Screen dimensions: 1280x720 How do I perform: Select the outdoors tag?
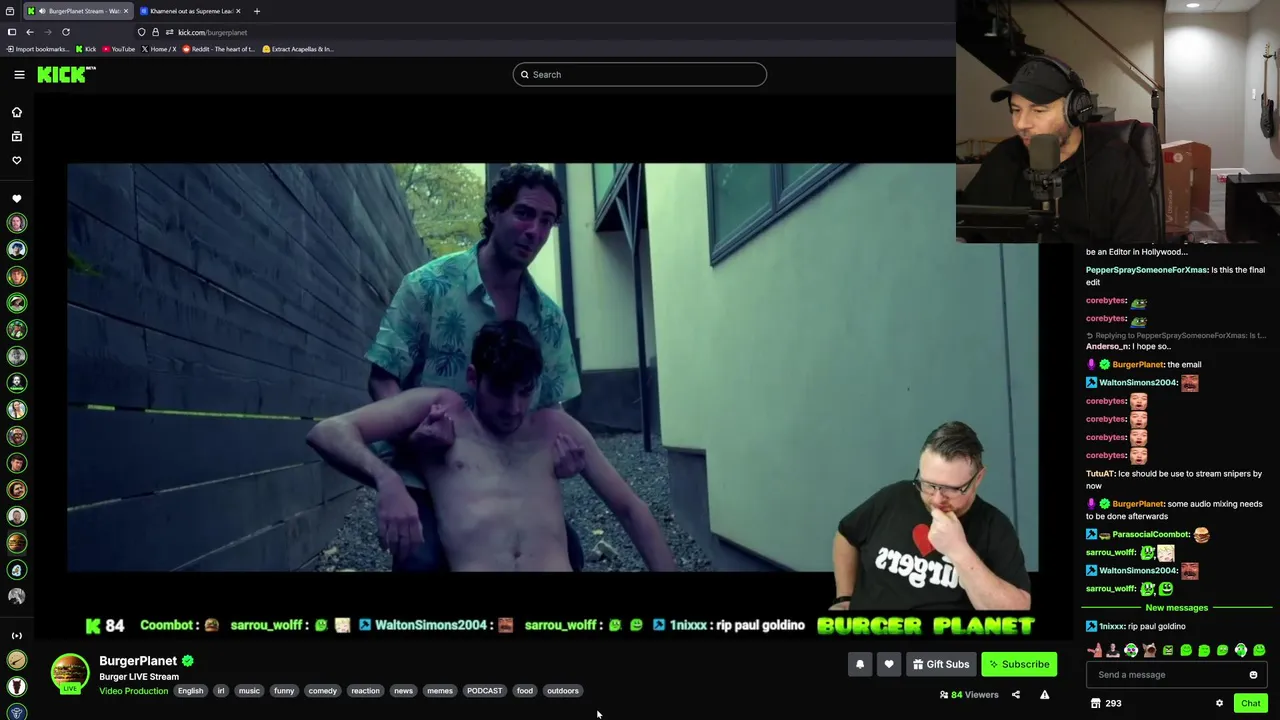pyautogui.click(x=563, y=691)
